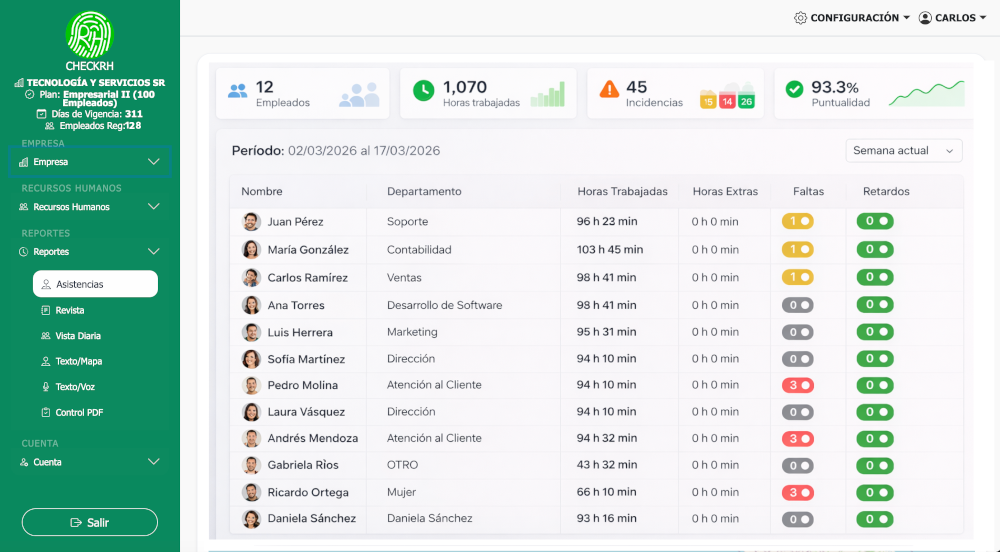Click the Recursos Humanos people icon
This screenshot has width=1000, height=552.
(x=24, y=207)
